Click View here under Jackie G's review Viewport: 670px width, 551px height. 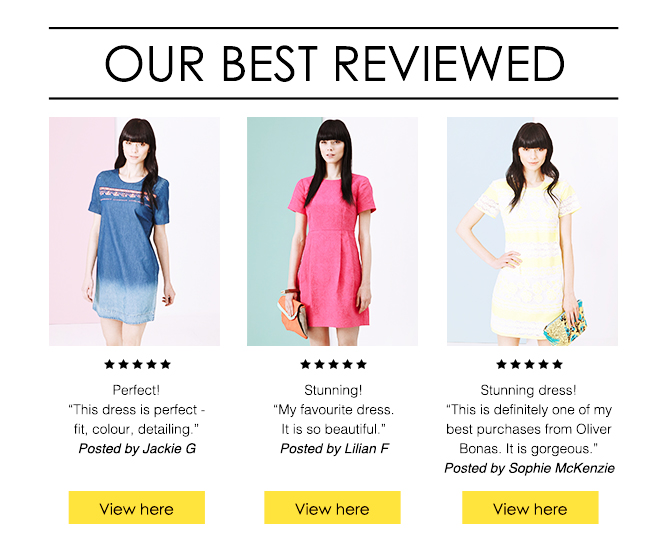point(137,507)
